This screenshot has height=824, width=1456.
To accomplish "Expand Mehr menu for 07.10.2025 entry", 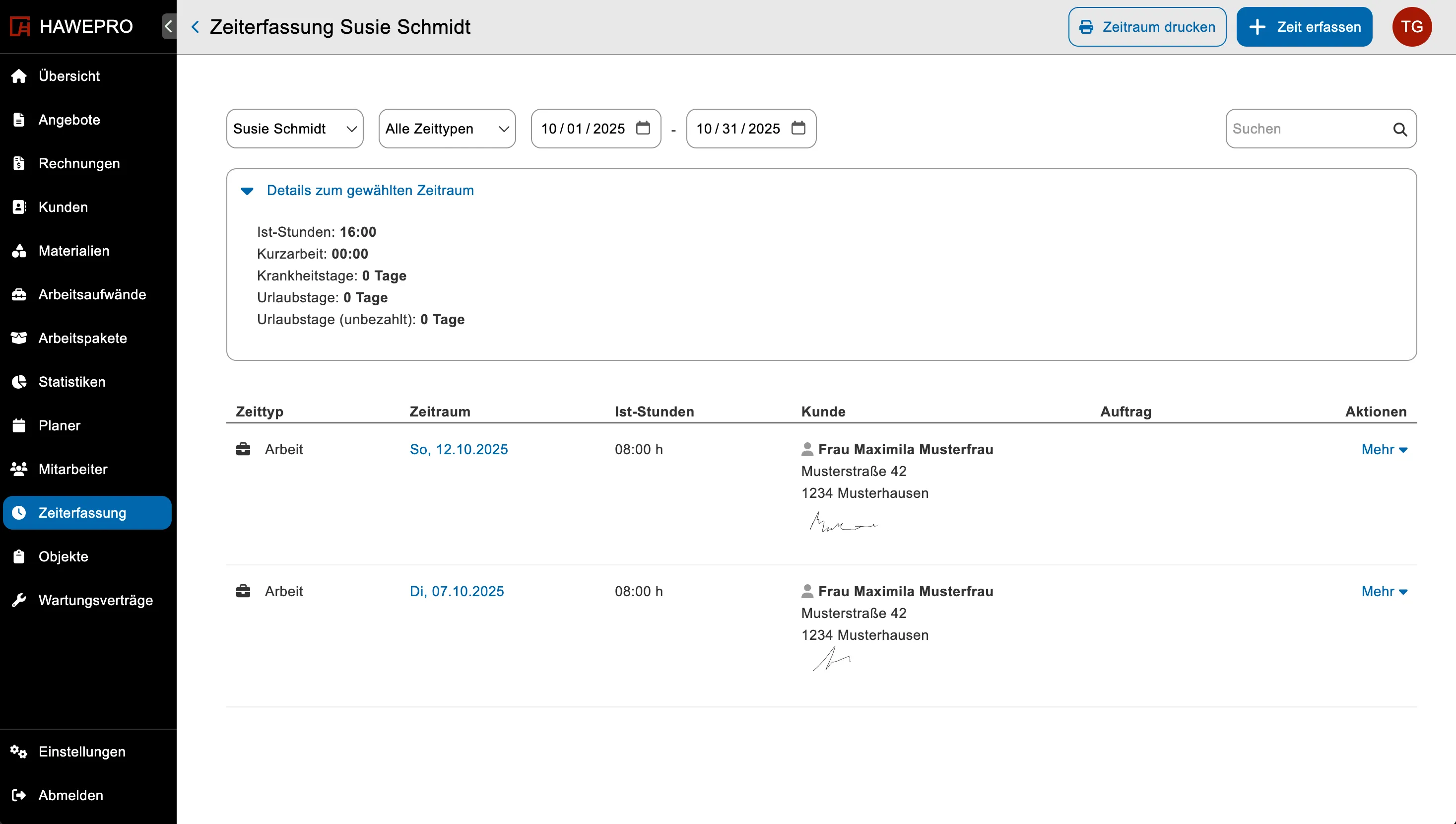I will click(x=1383, y=591).
